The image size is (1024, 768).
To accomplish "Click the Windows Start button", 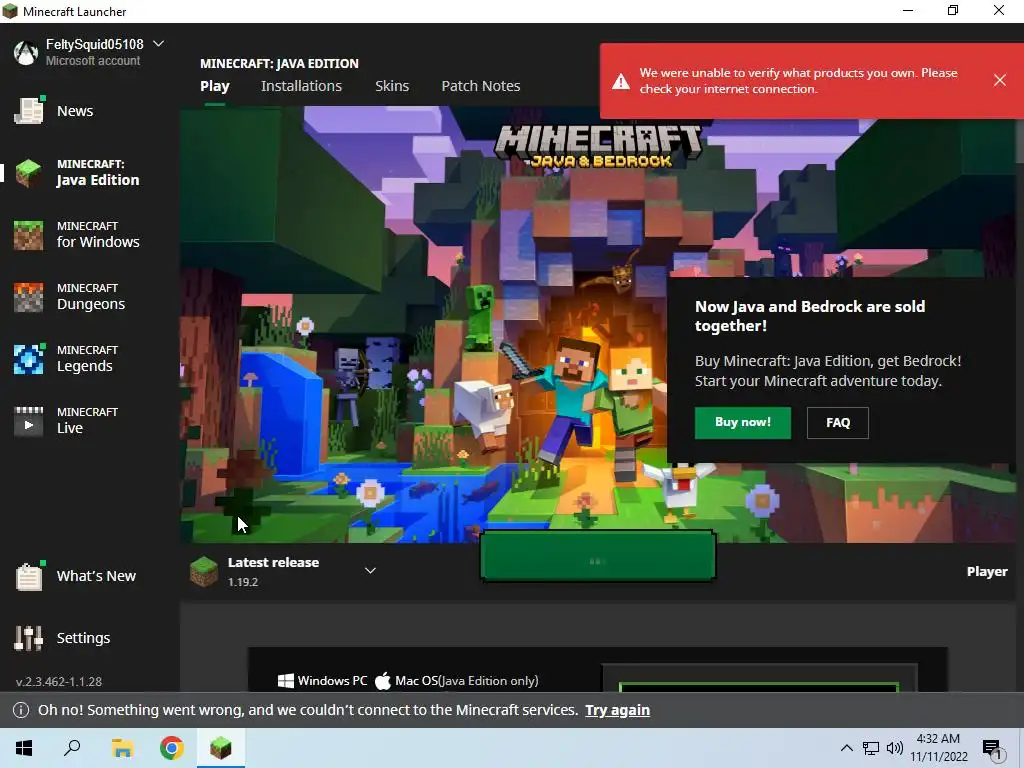I will click(x=24, y=748).
